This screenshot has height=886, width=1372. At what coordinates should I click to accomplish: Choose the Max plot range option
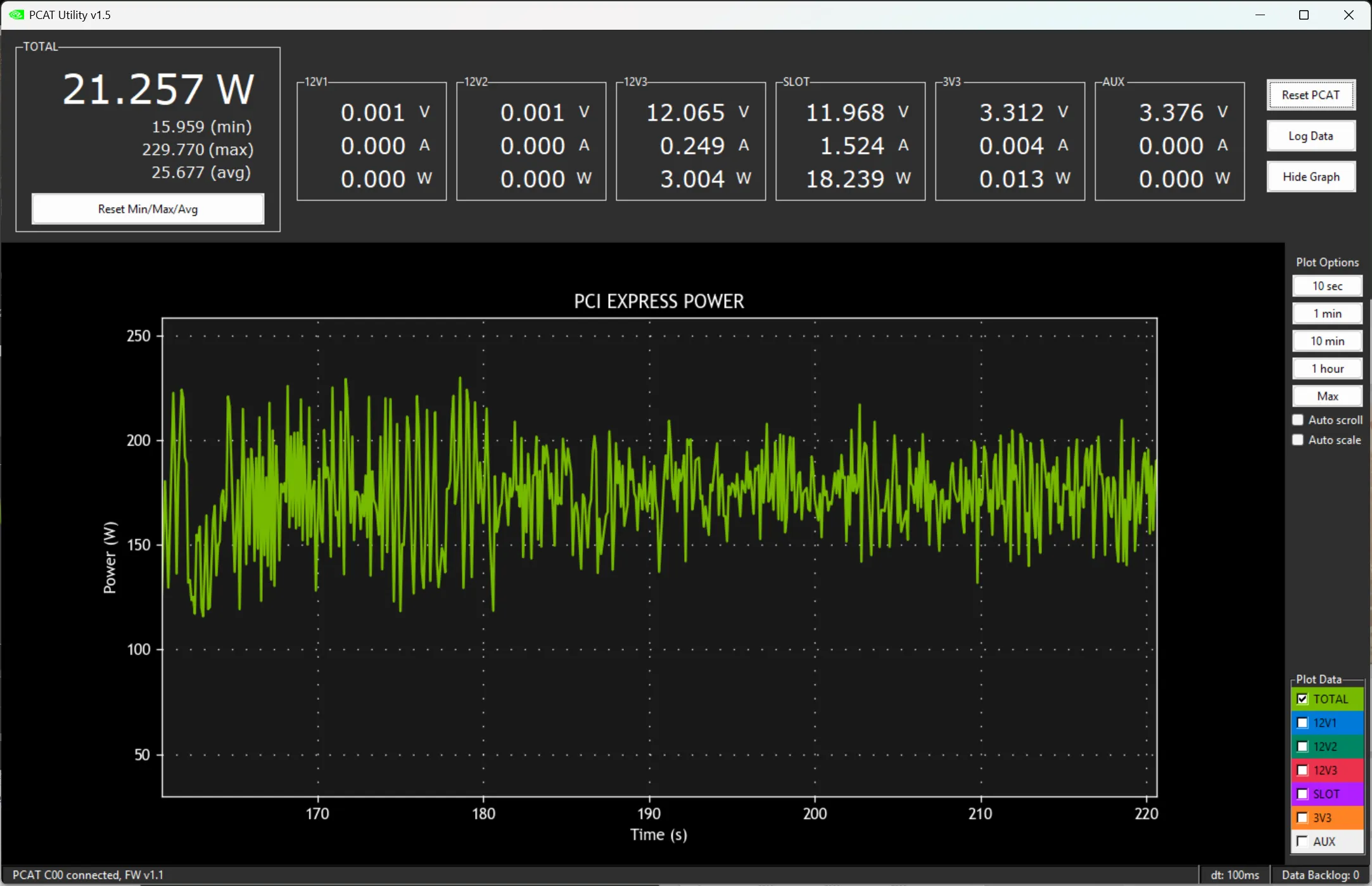(x=1327, y=396)
